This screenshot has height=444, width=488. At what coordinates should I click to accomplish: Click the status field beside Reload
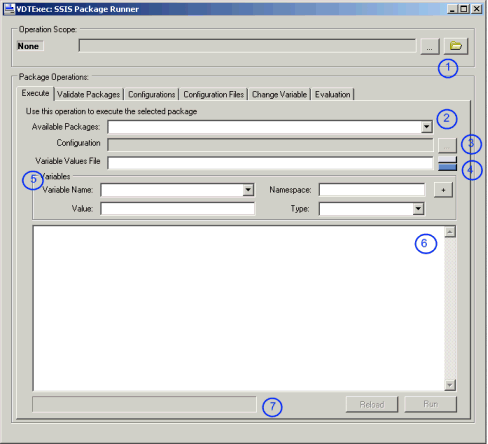(x=144, y=404)
